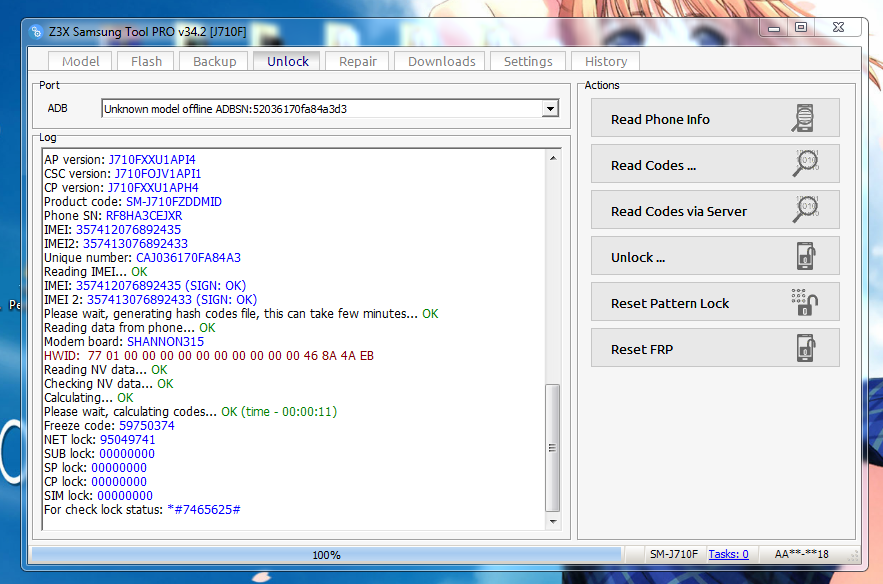Go to the Repair tab
The image size is (883, 584).
[358, 61]
